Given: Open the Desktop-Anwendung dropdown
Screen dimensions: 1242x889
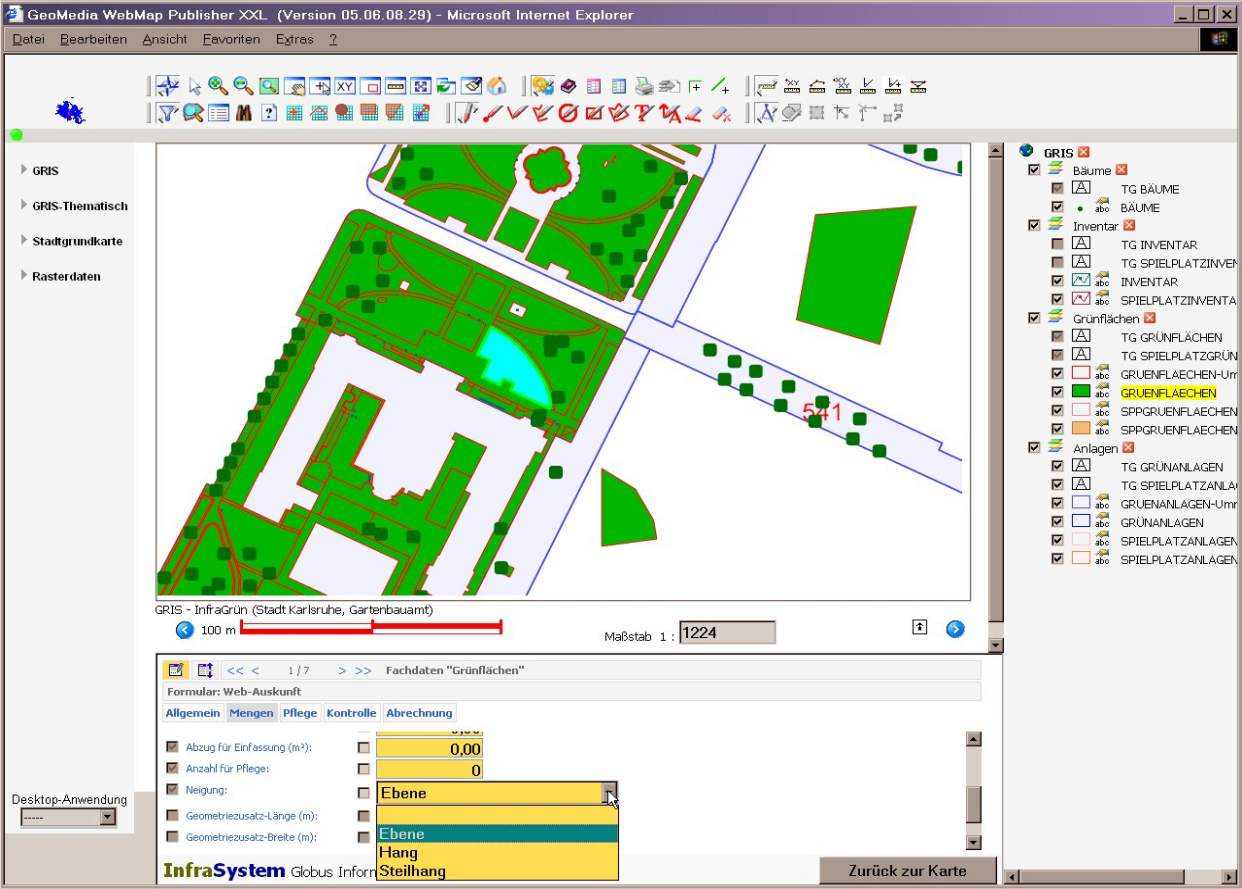Looking at the screenshot, I should pyautogui.click(x=108, y=817).
